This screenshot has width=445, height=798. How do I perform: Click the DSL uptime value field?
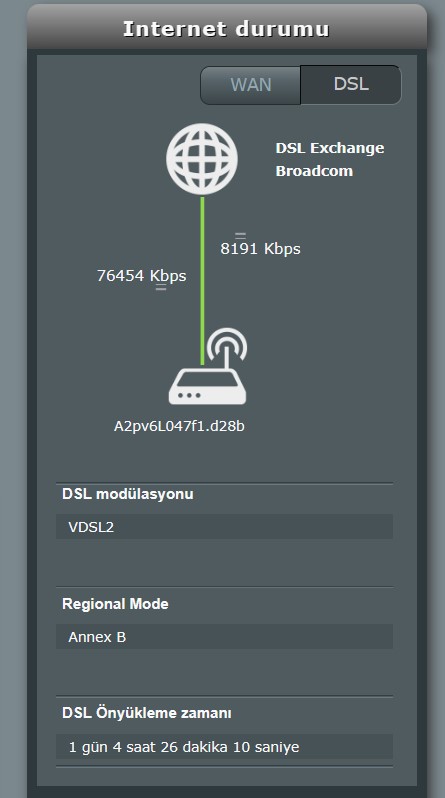point(225,747)
